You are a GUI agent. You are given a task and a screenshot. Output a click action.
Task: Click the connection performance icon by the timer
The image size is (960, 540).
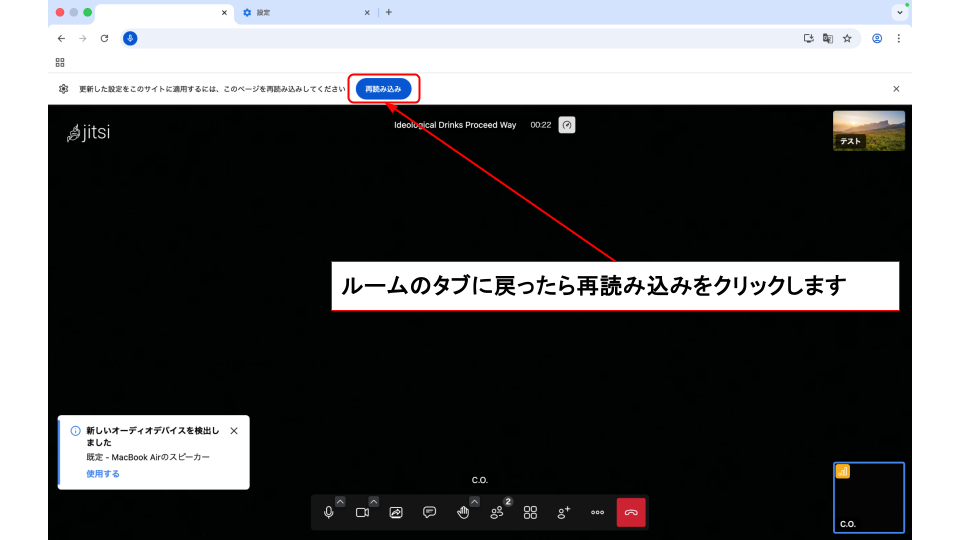(x=566, y=125)
